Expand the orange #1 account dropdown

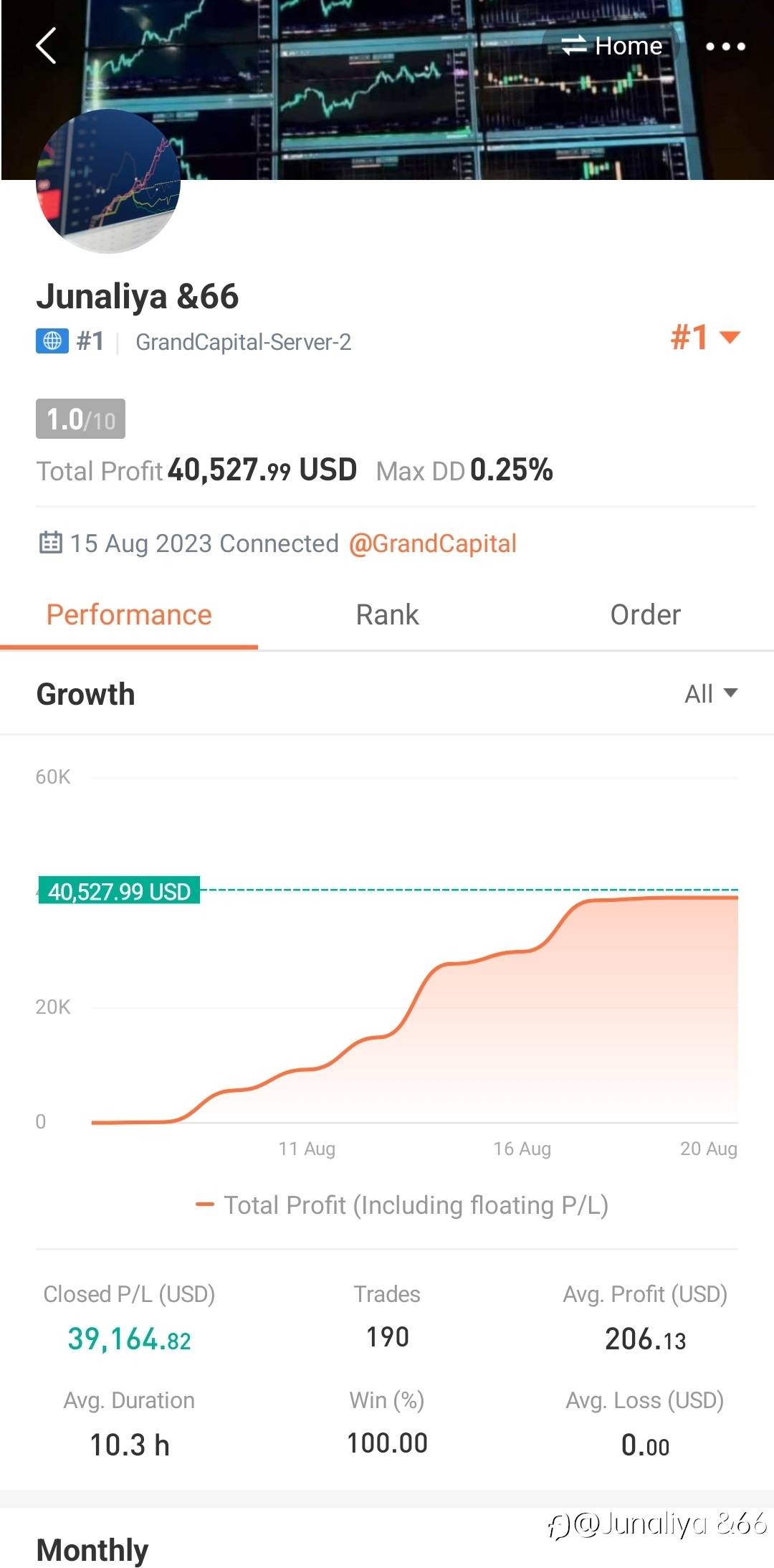coord(704,337)
